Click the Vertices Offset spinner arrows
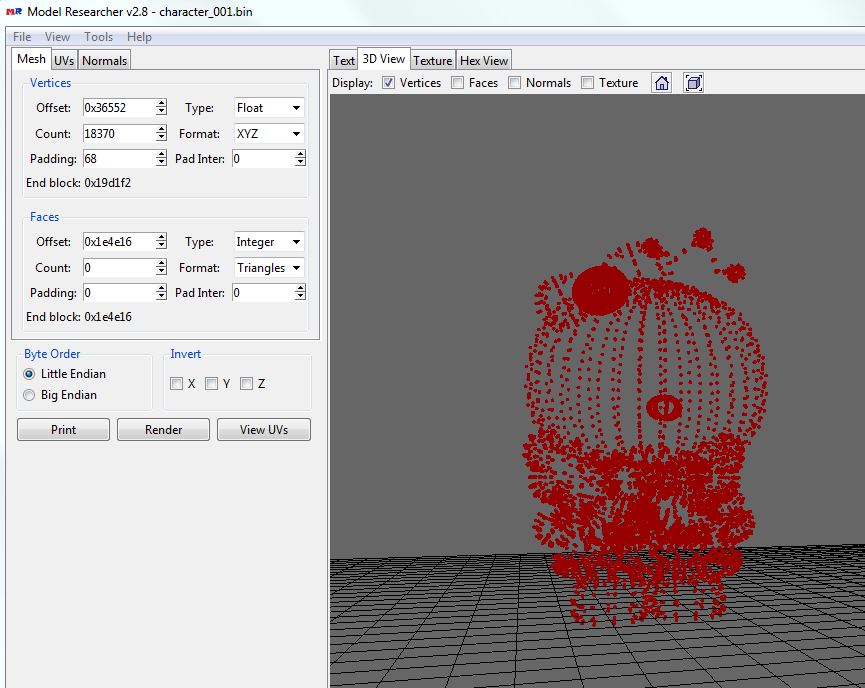 click(x=161, y=108)
